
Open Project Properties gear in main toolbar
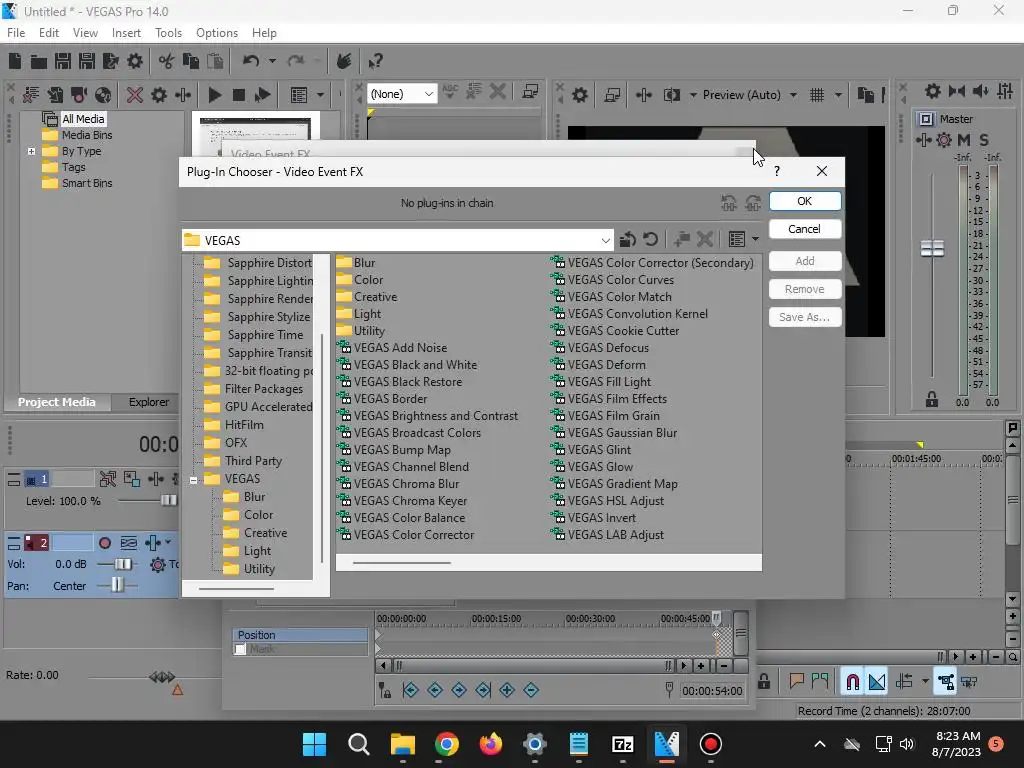tap(135, 61)
